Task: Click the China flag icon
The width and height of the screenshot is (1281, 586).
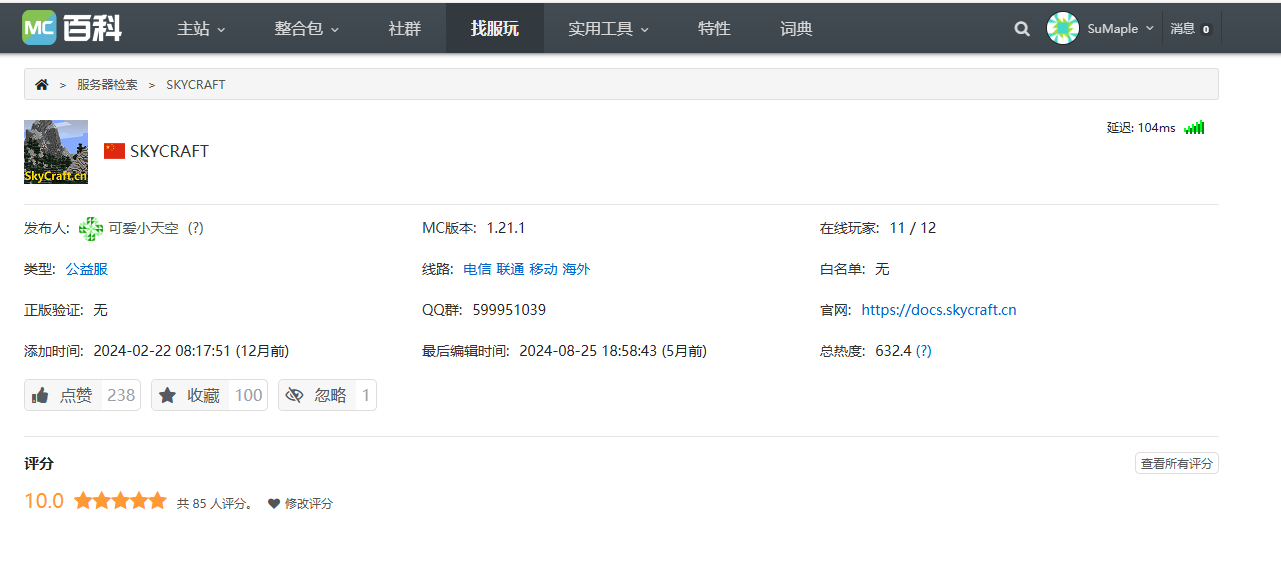Action: tap(114, 151)
